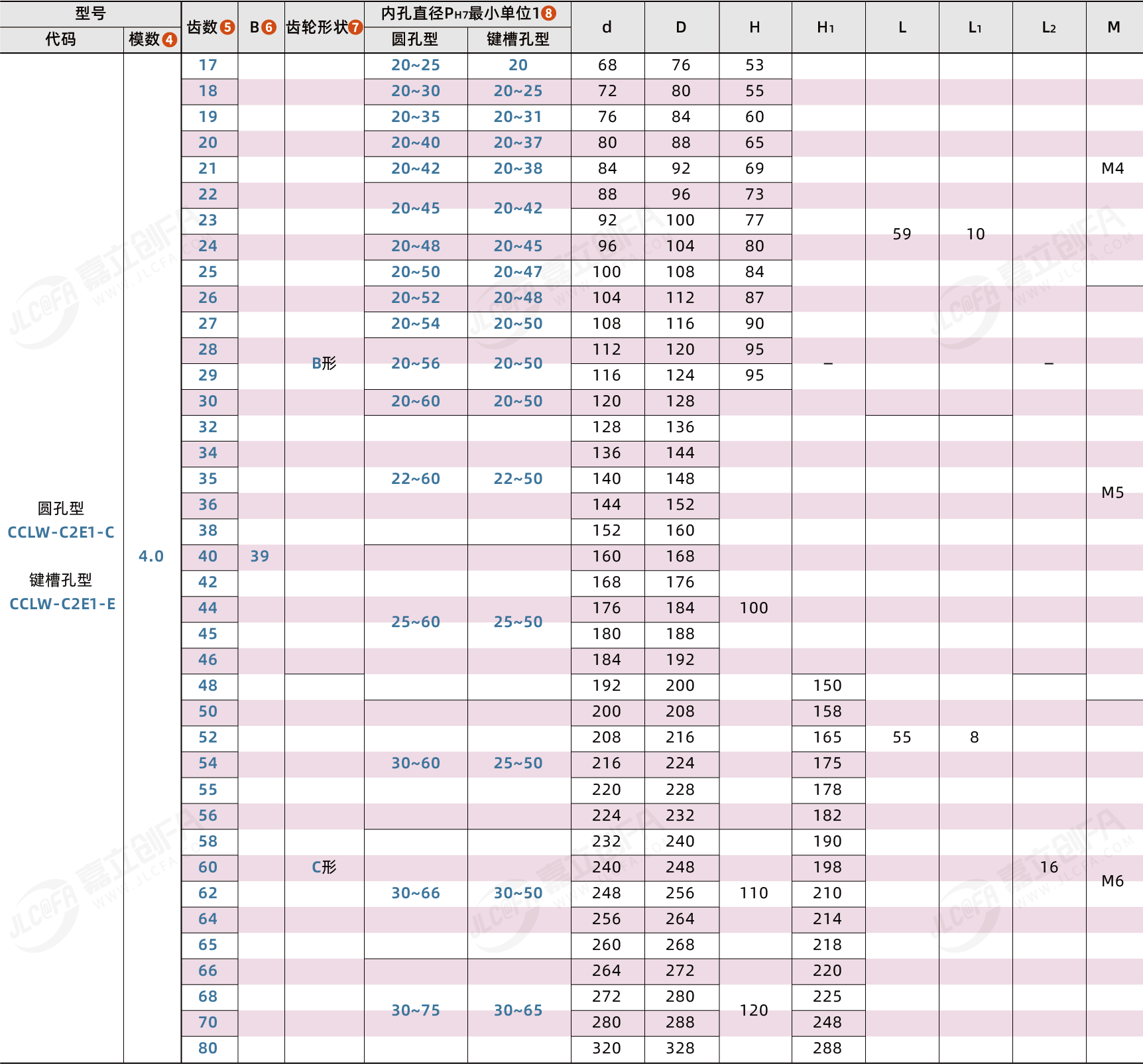Choose the C形 gear shape
The height and width of the screenshot is (1064, 1143).
point(324,867)
